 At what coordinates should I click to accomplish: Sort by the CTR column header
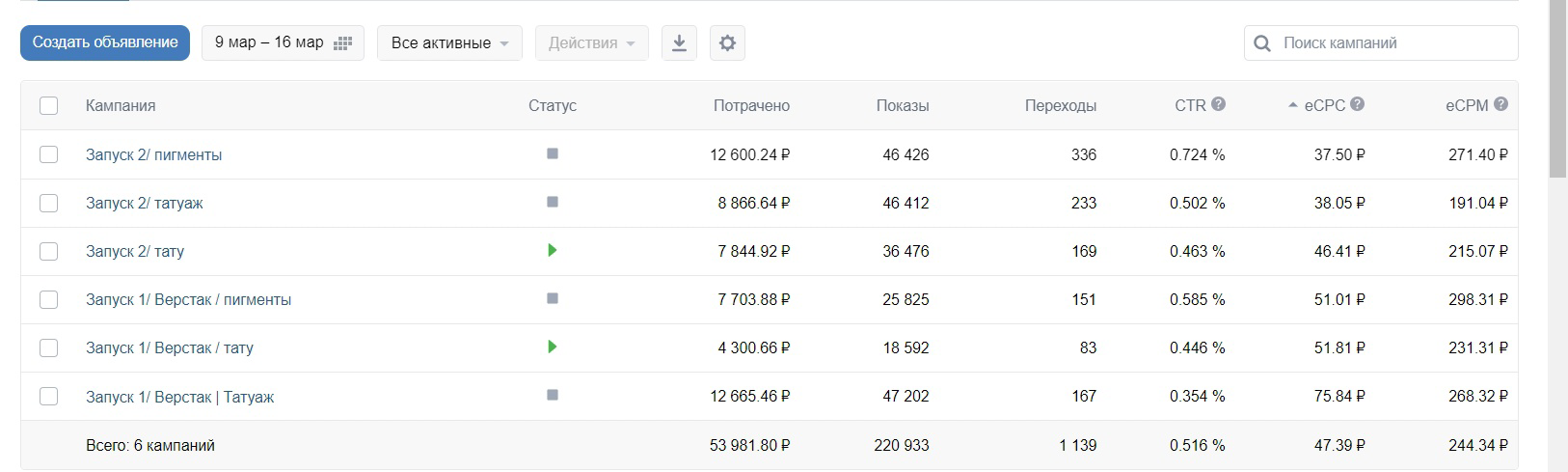coord(1190,105)
